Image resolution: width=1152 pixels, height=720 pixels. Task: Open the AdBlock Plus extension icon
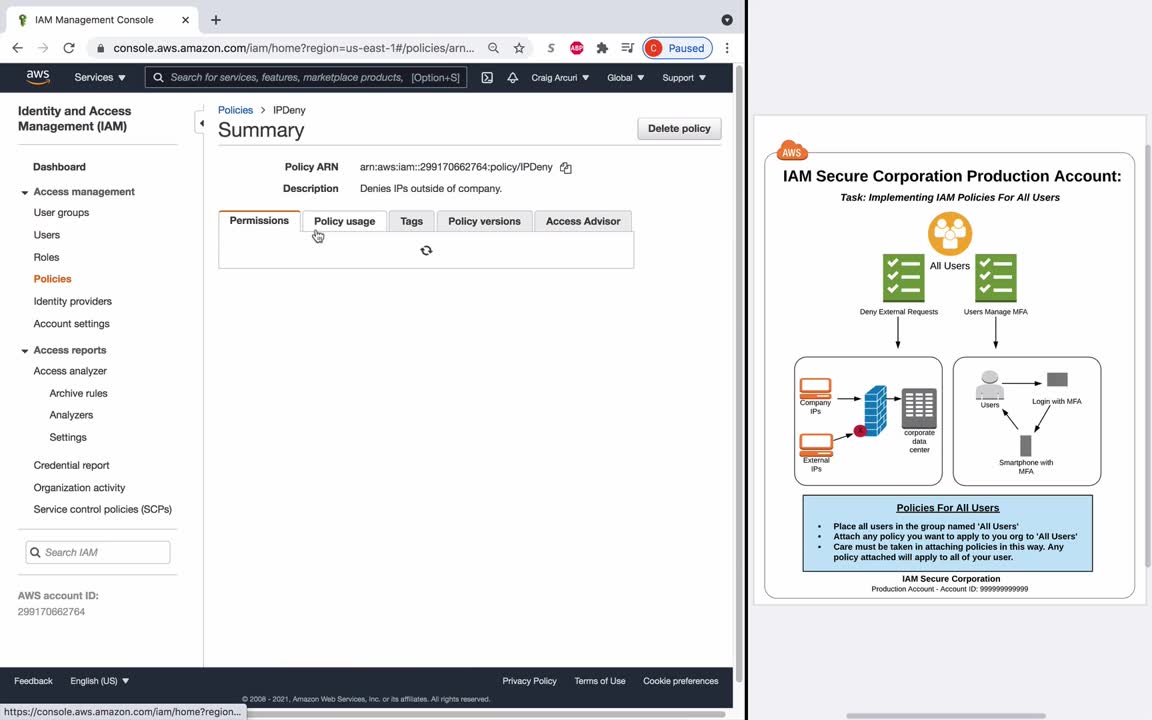[x=577, y=48]
